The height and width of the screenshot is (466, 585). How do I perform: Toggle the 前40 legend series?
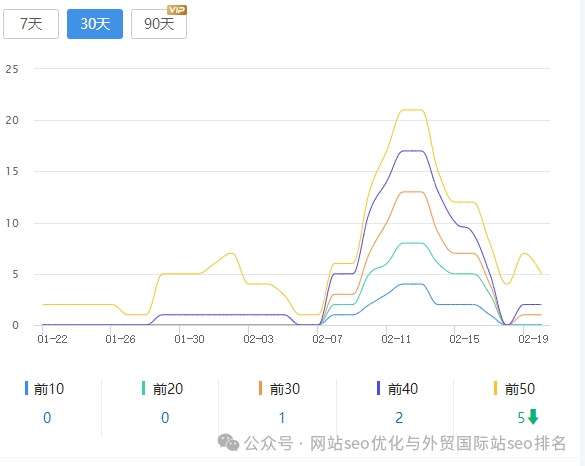(397, 389)
